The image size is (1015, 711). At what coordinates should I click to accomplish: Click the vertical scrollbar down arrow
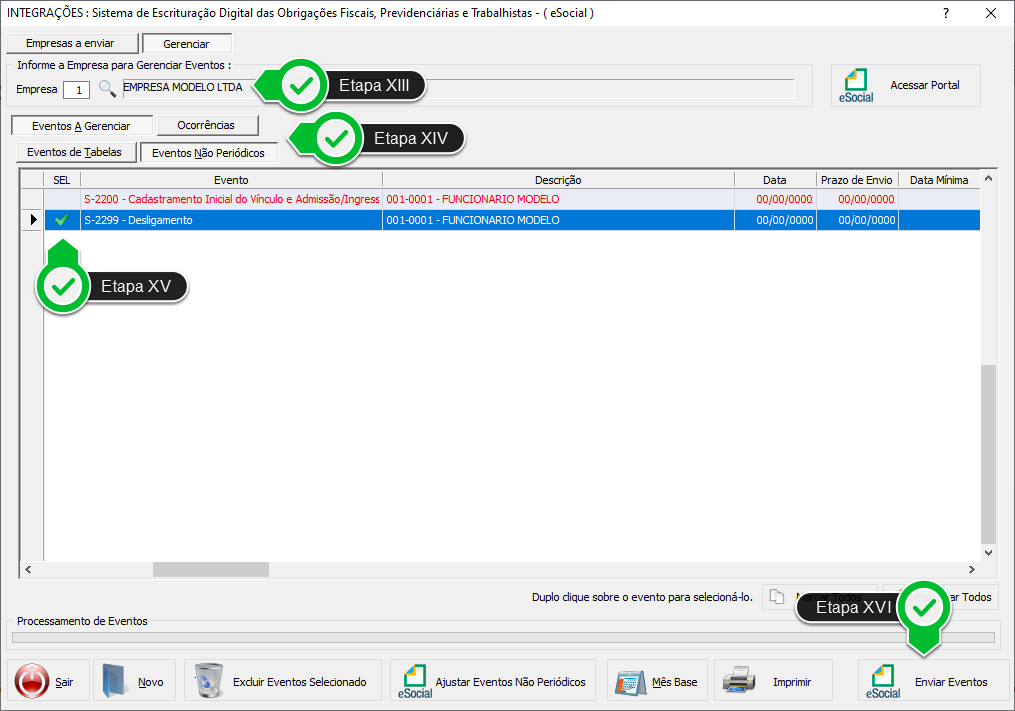tap(989, 552)
